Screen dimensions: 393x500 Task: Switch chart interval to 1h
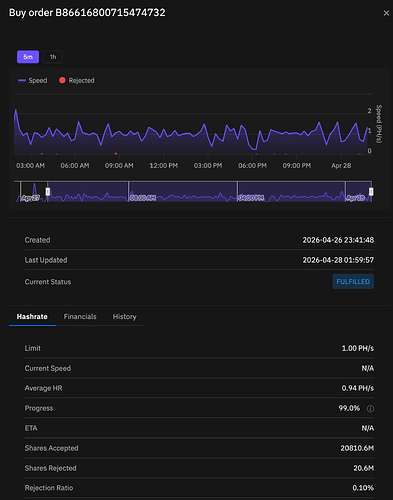(53, 57)
